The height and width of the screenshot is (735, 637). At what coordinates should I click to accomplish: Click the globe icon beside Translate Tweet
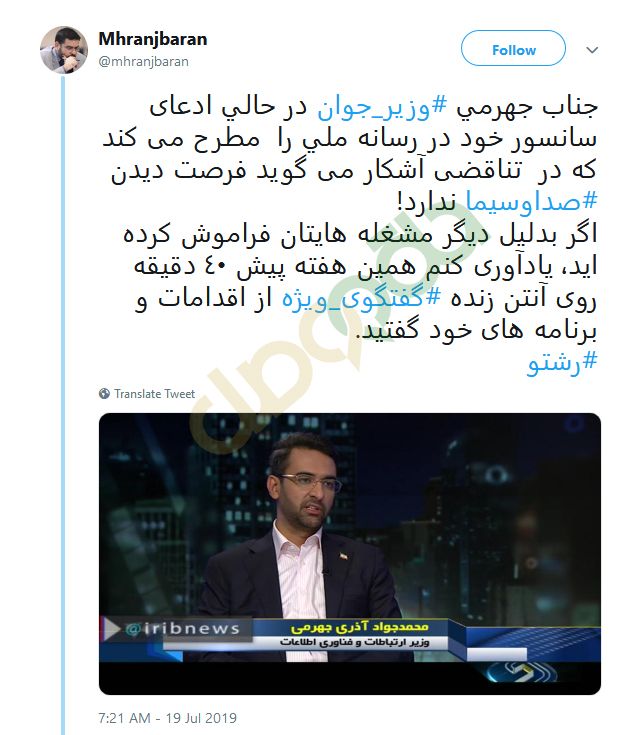[105, 394]
